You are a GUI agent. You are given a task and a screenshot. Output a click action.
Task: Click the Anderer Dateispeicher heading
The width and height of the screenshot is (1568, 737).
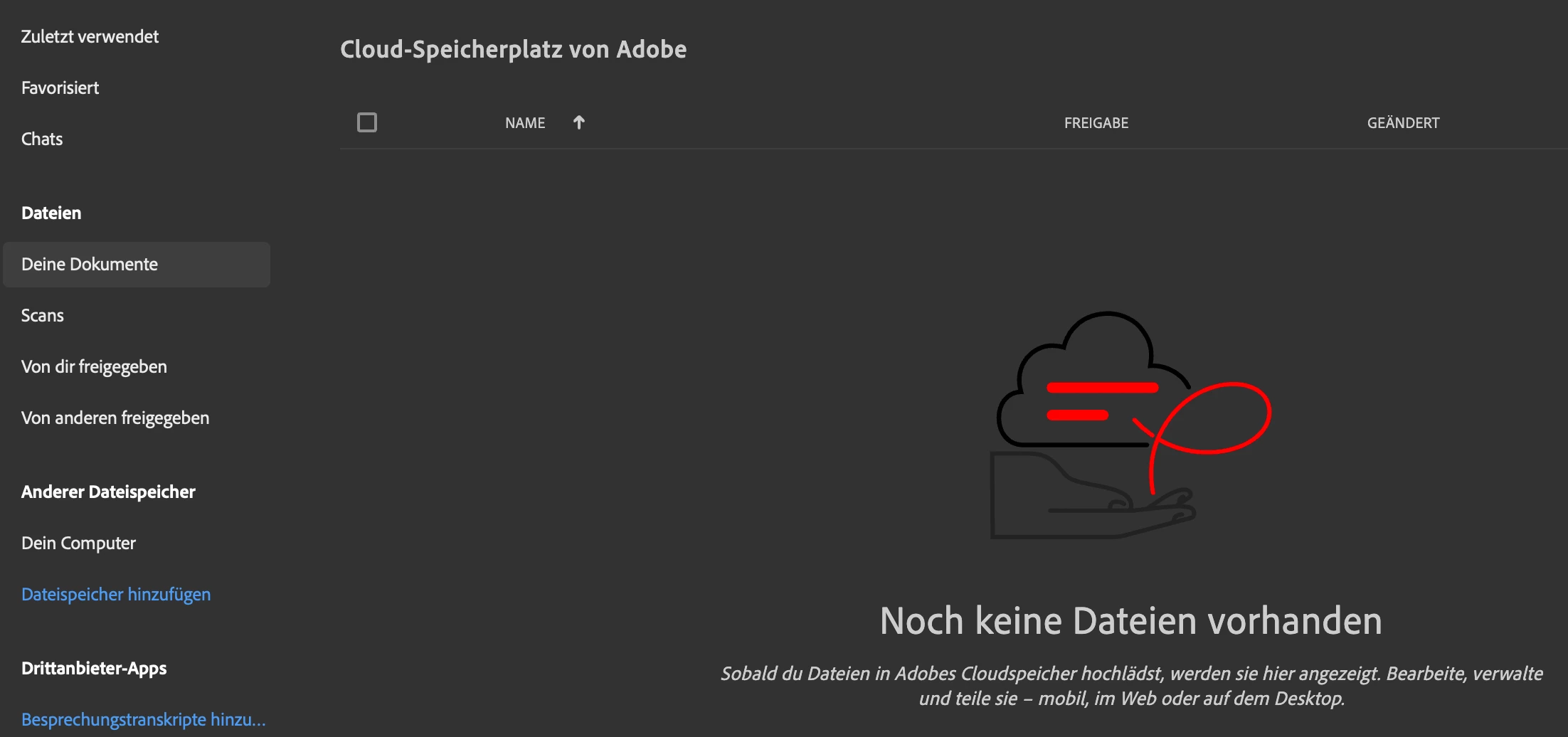point(108,492)
